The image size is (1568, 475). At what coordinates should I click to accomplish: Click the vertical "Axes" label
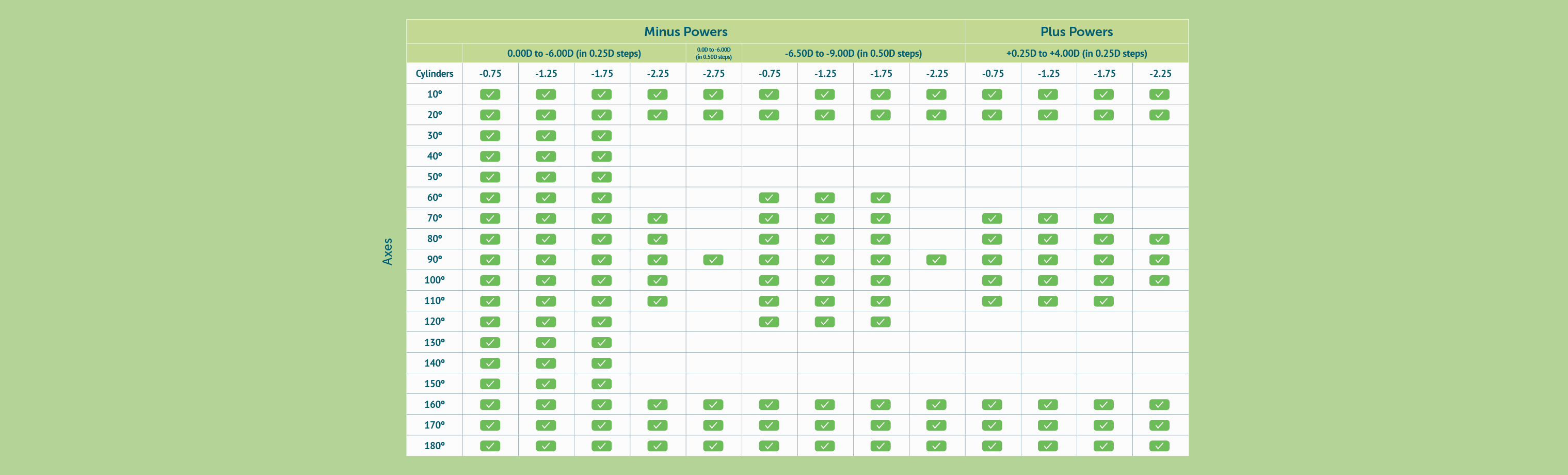tap(387, 251)
